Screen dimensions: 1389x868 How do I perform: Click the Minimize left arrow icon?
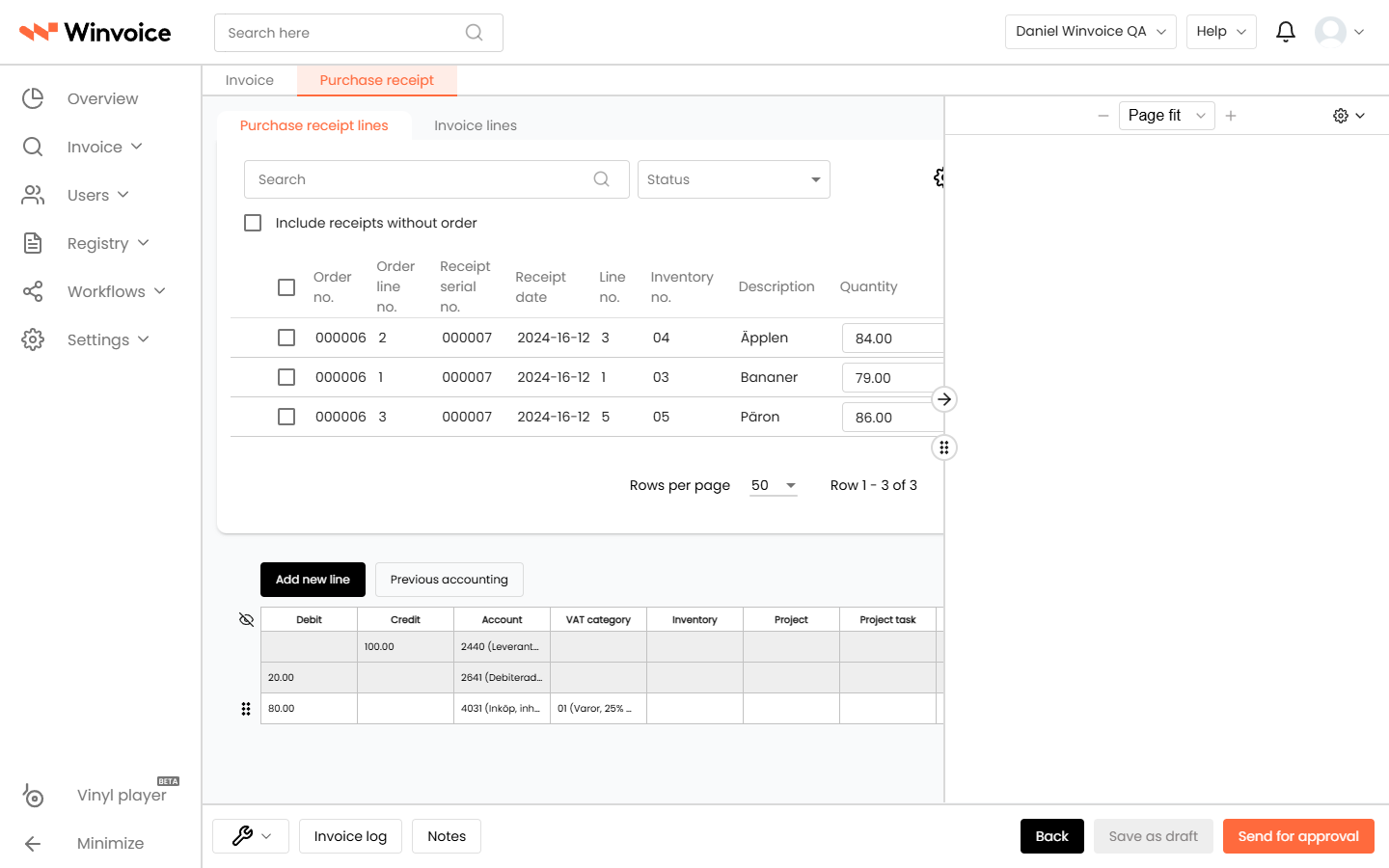33,844
